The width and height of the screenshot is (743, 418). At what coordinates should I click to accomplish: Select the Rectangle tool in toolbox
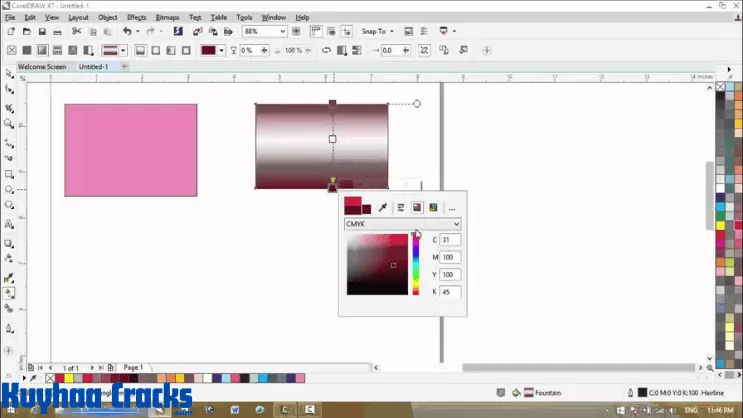9,174
